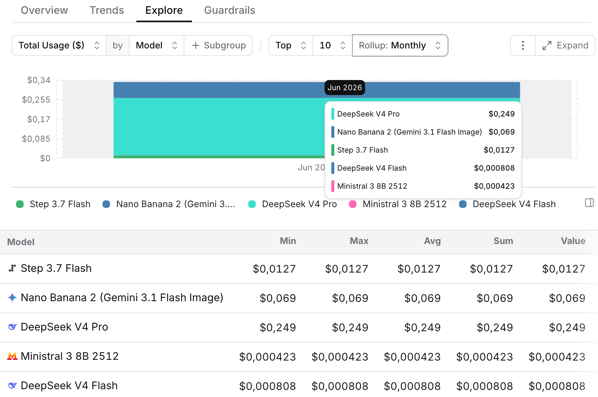Image resolution: width=598 pixels, height=397 pixels.
Task: Toggle DeepSeek V4 Pro legend teal dot
Action: click(252, 204)
